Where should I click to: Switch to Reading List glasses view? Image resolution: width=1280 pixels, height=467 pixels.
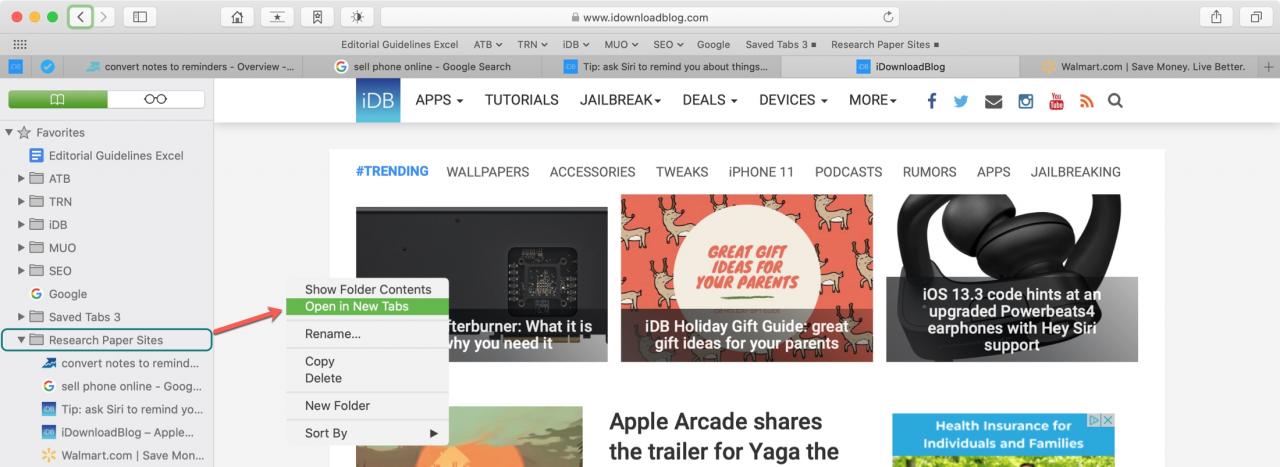[155, 99]
